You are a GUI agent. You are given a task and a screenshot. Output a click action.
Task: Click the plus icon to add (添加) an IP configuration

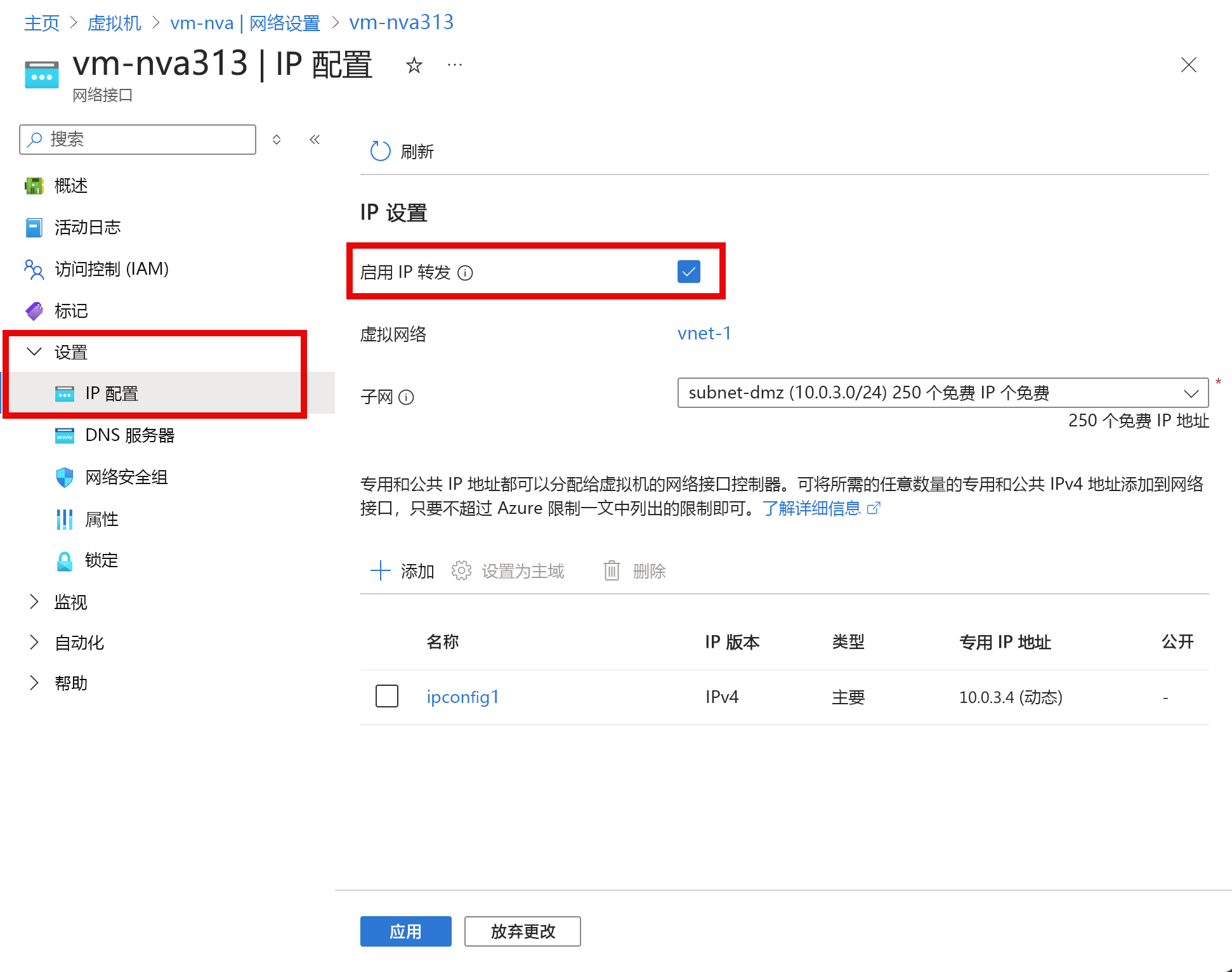[x=380, y=570]
